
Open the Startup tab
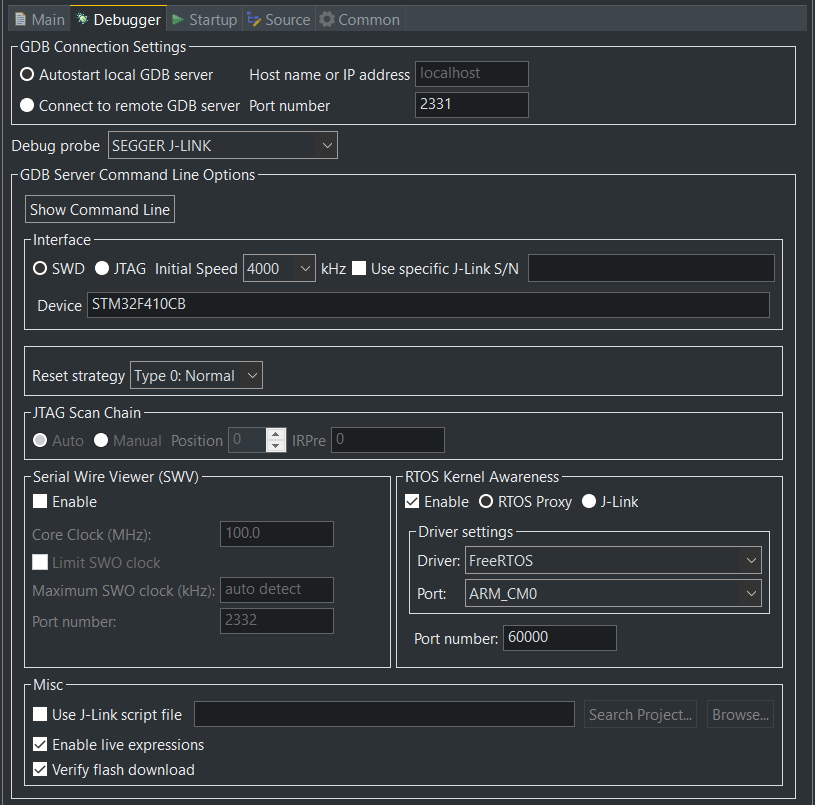coord(205,20)
